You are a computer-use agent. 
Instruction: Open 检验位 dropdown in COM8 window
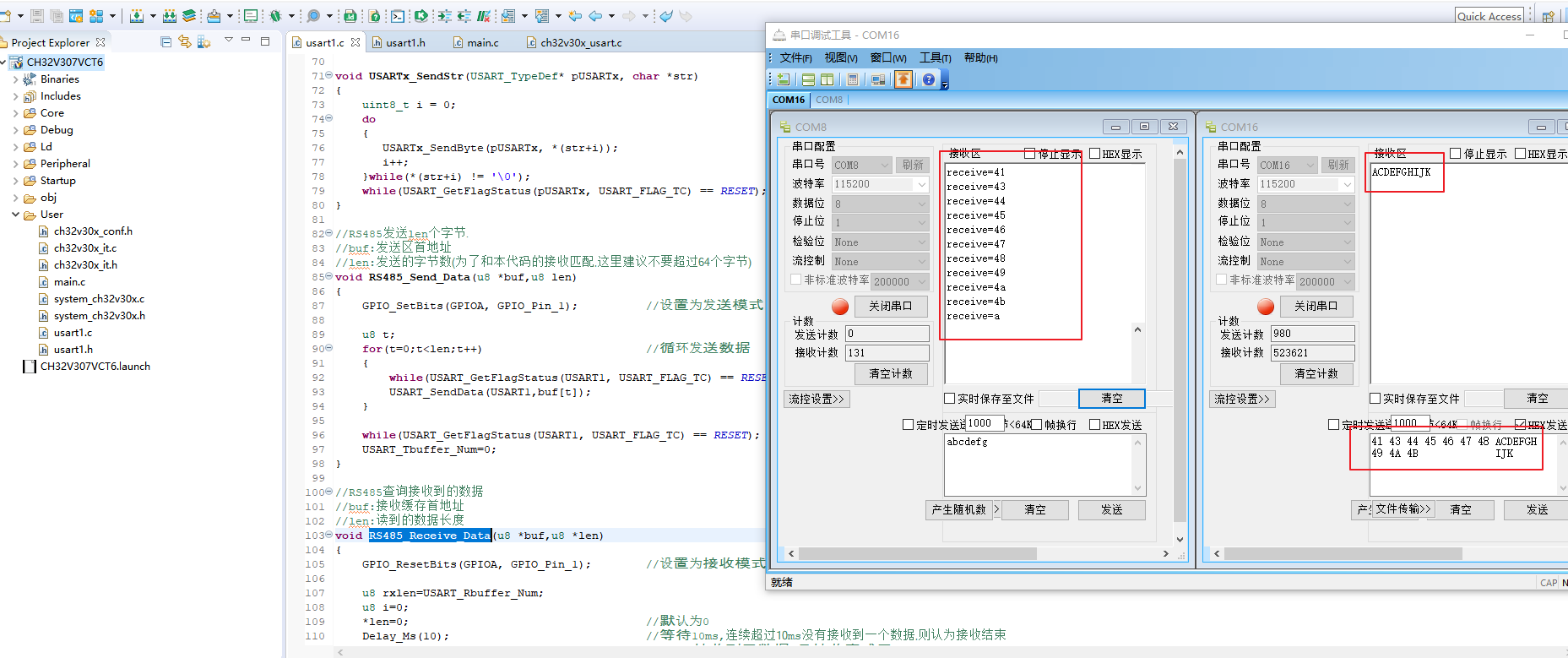(x=921, y=242)
